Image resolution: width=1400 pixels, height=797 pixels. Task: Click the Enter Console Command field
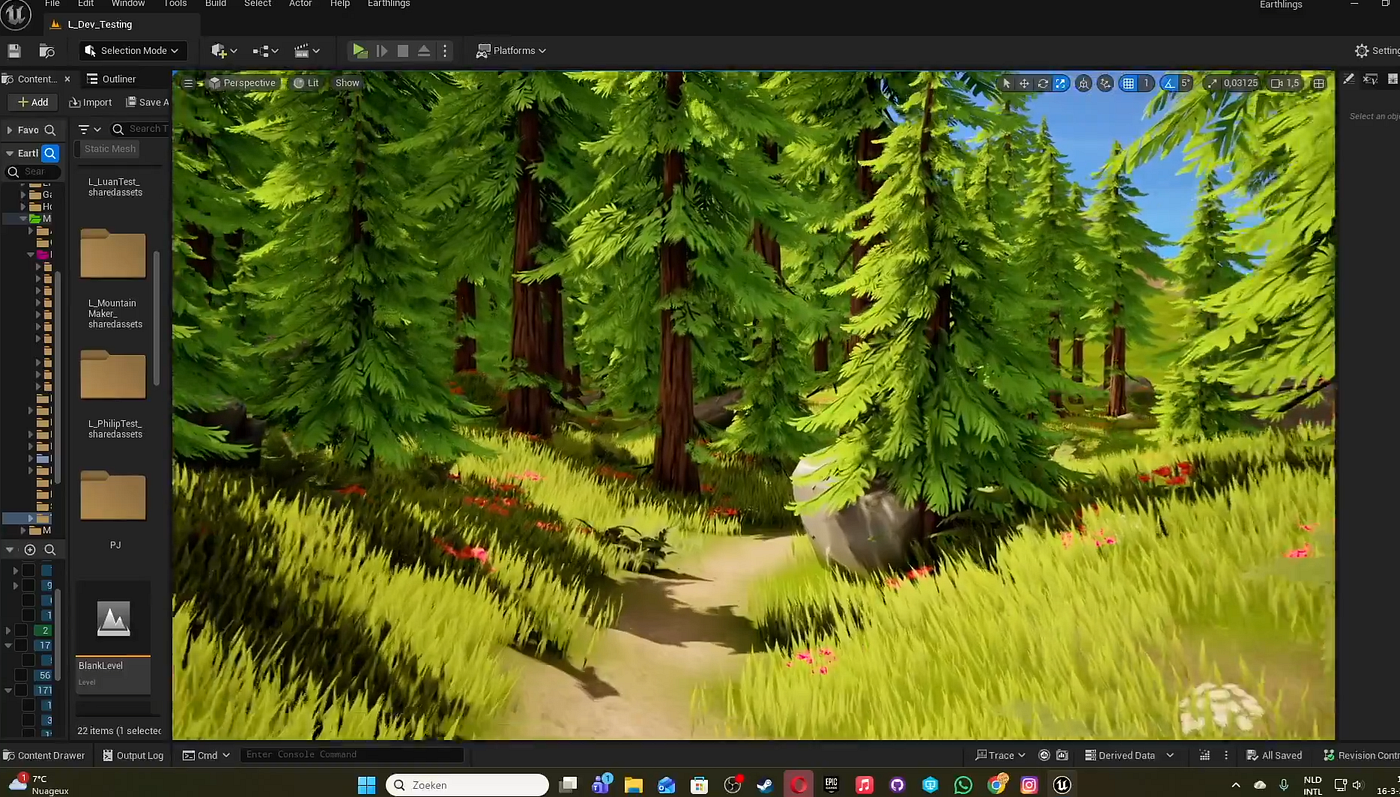[x=352, y=755]
